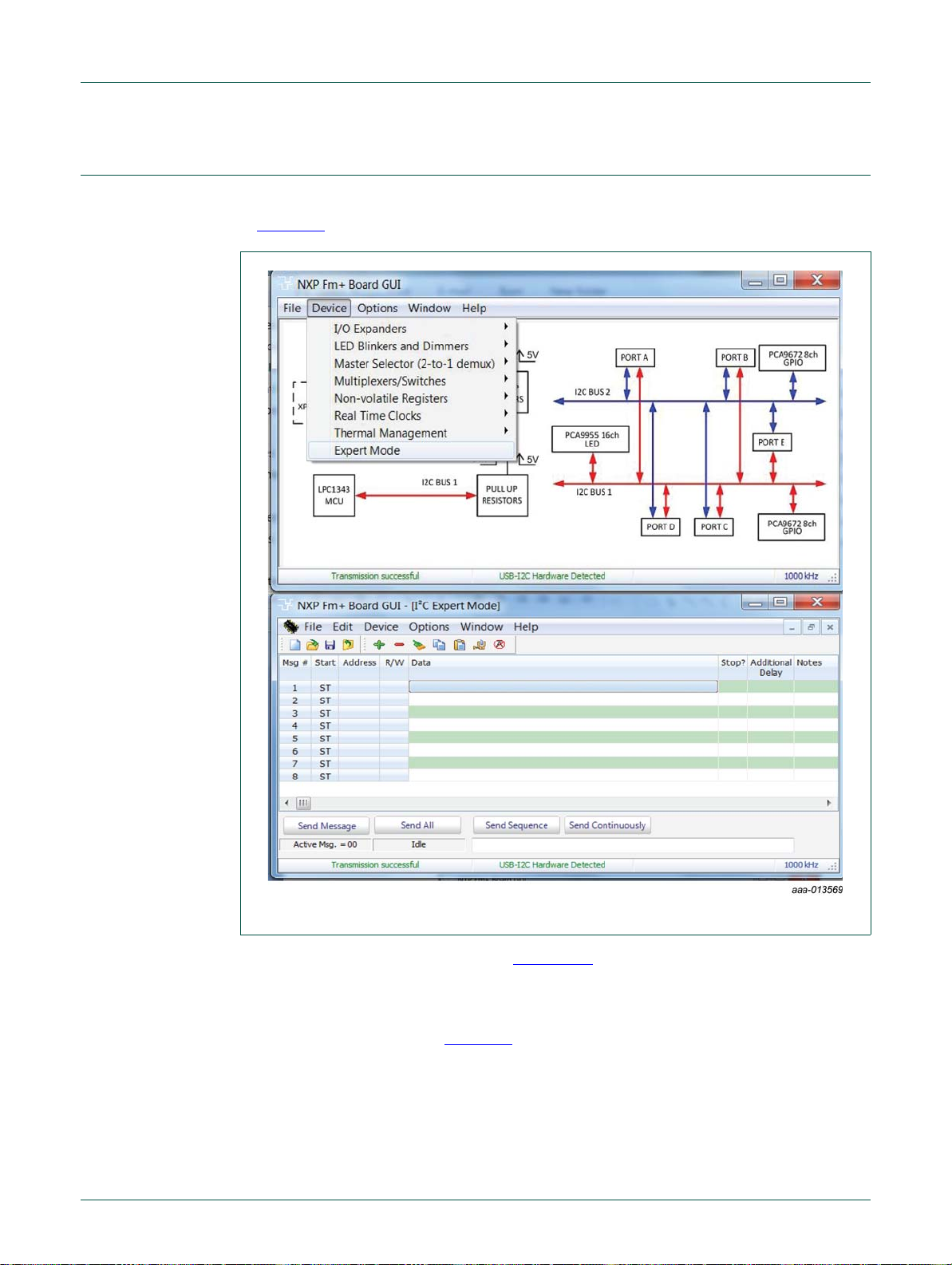Expand the Multiplexers/Switches submenu

pos(412,381)
